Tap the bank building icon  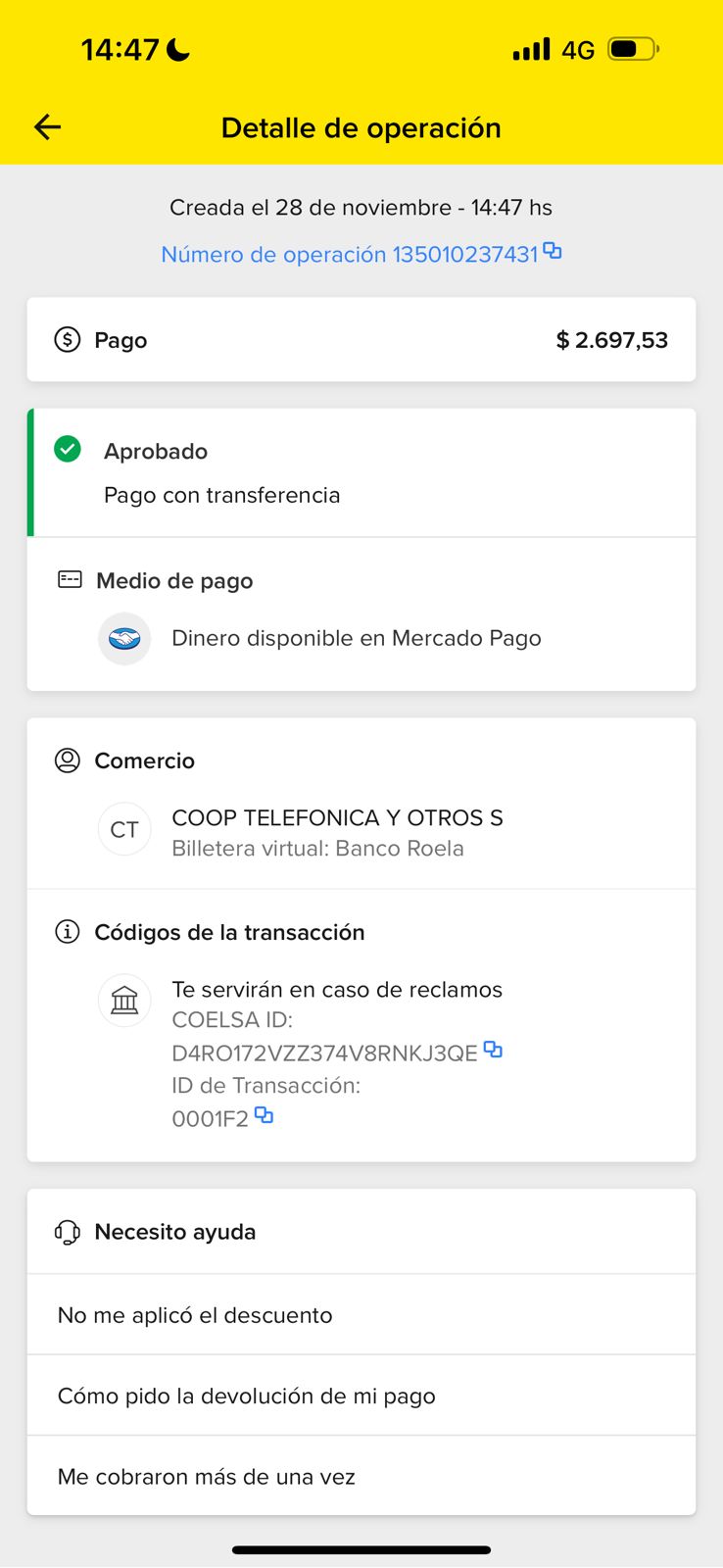tap(124, 1001)
